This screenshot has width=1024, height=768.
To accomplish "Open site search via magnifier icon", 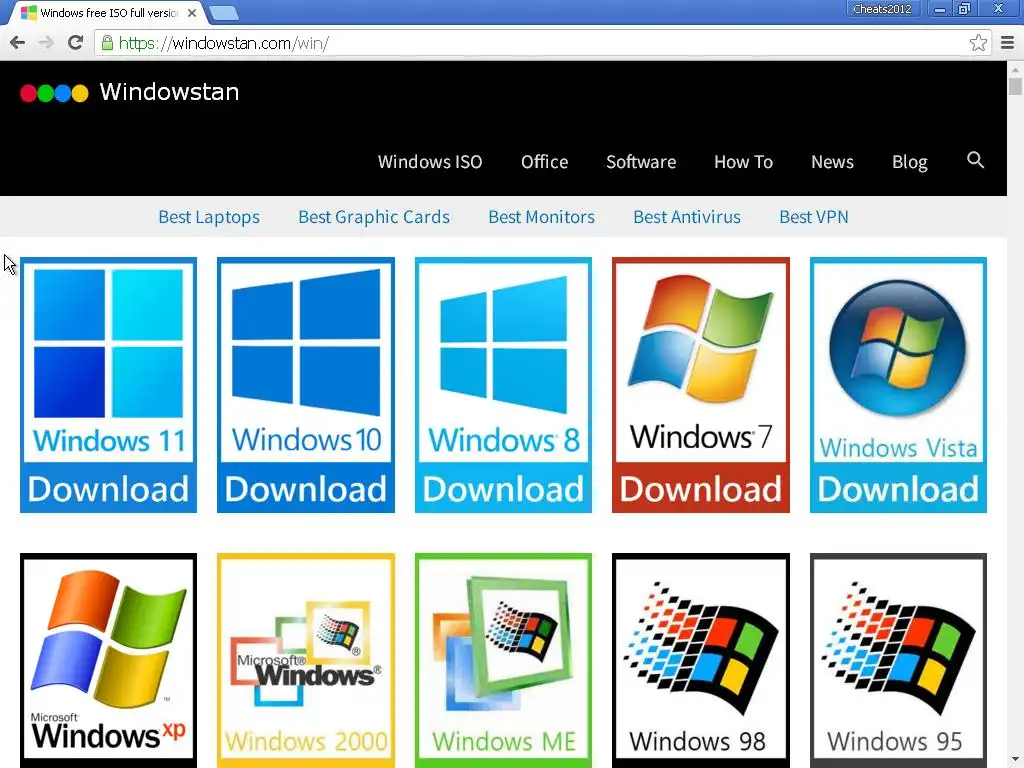I will 975,160.
